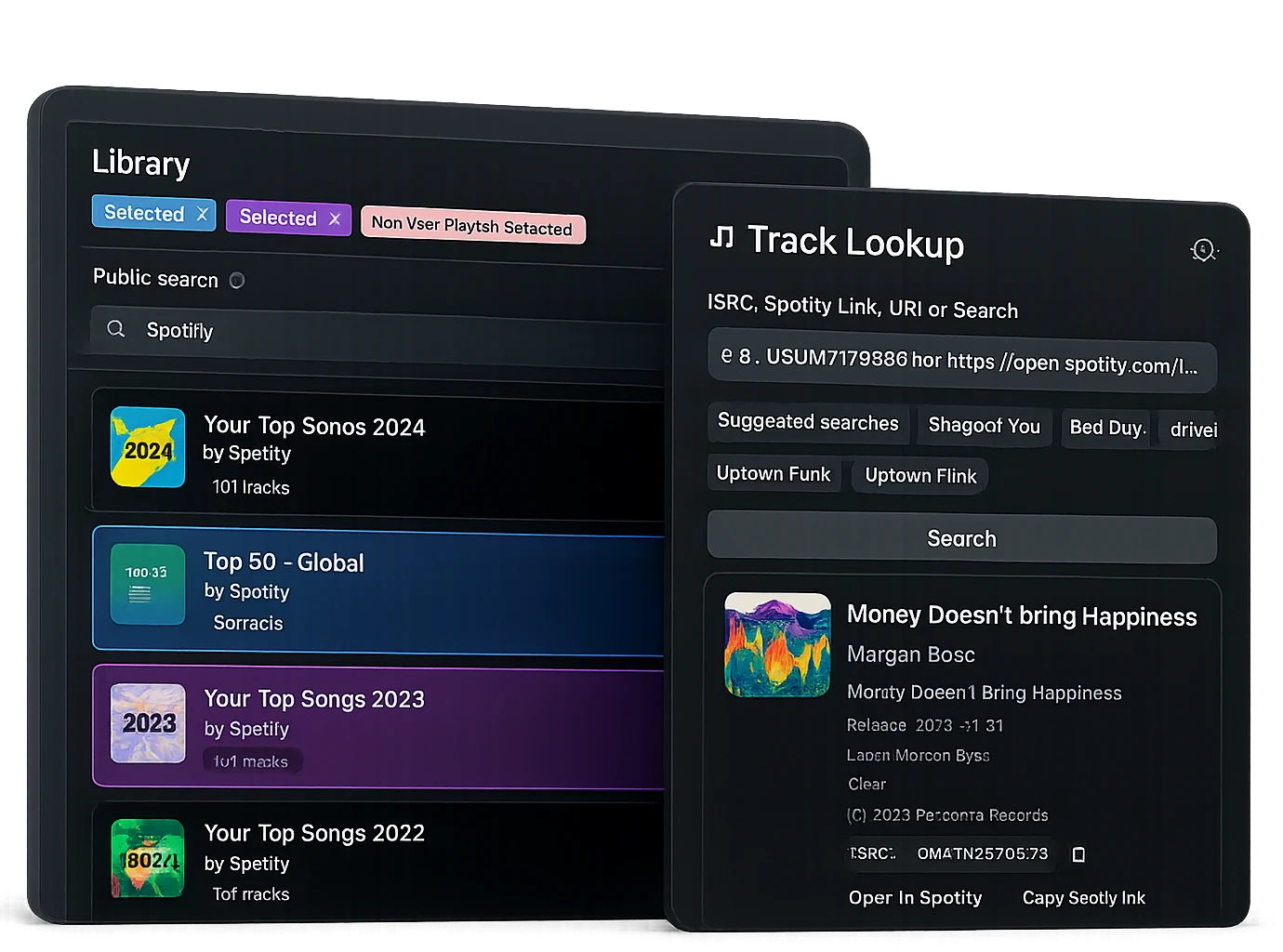Select the Your Top Songs 2023 playlist title

[314, 699]
